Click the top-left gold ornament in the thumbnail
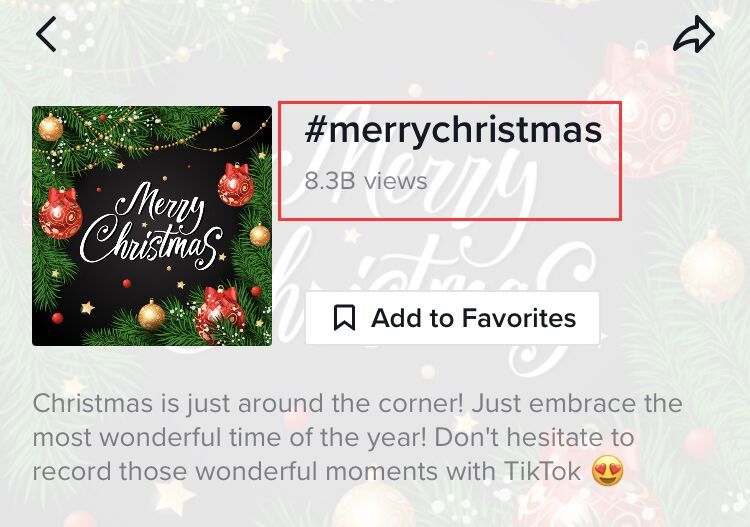The height and width of the screenshot is (527, 750). pyautogui.click(x=51, y=127)
